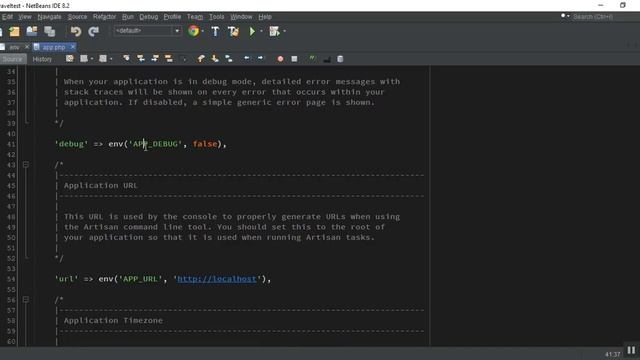Toggle bookmark on the current line
Viewport: 640px width, 360px height.
click(229, 59)
